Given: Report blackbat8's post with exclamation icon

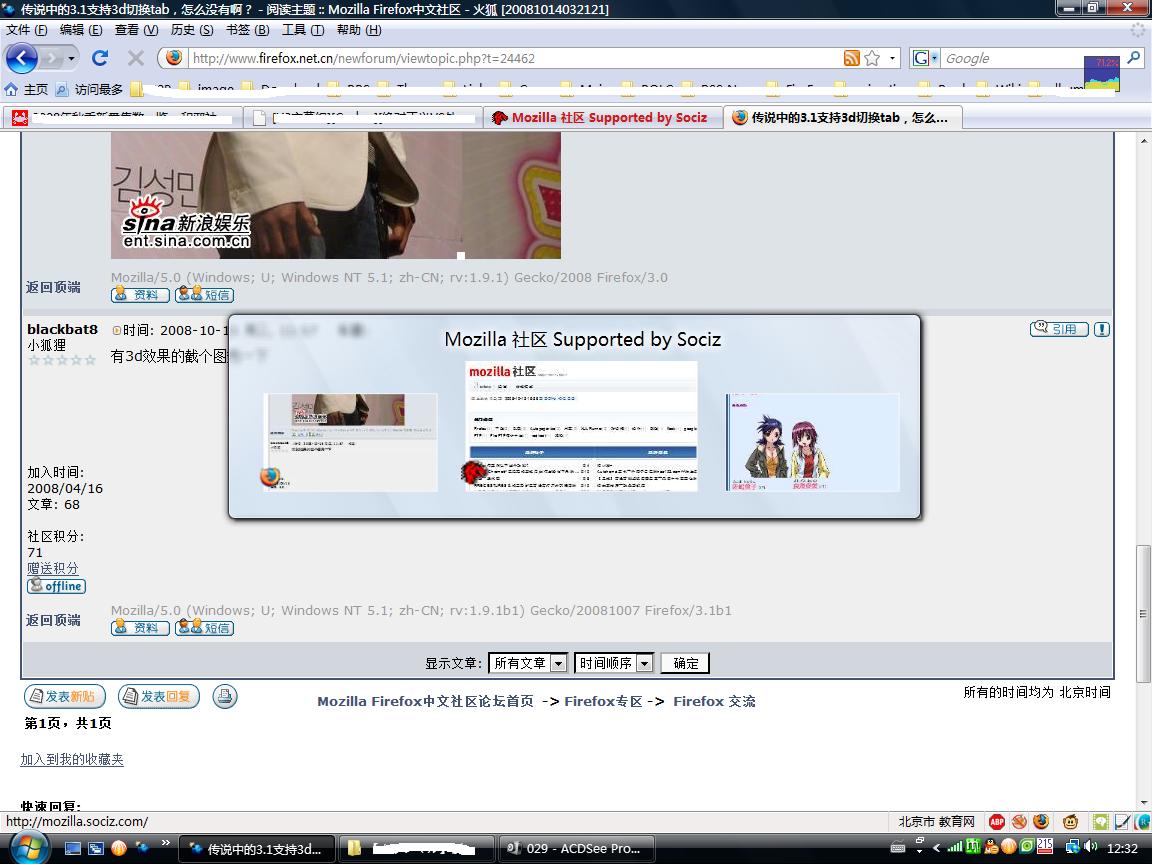Looking at the screenshot, I should point(1101,328).
